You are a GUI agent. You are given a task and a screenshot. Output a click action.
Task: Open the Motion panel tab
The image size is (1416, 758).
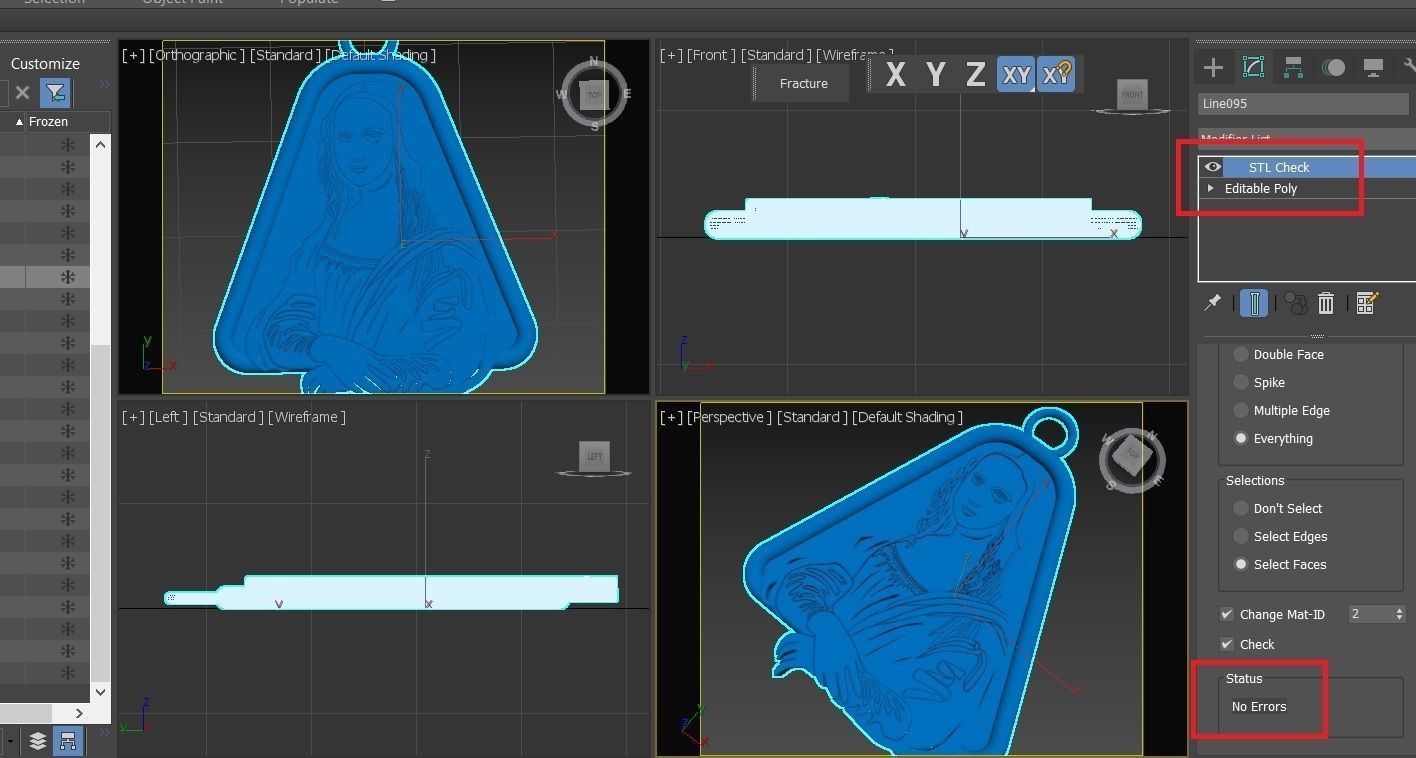coord(1333,68)
